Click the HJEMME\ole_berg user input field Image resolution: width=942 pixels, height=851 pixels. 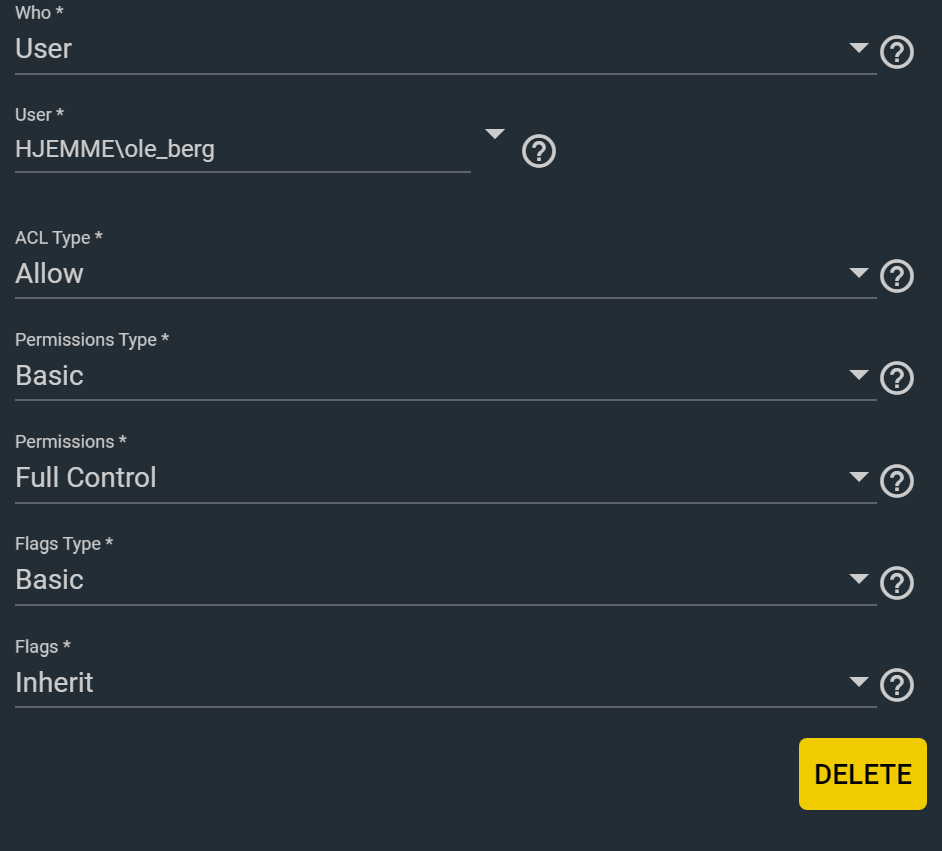pyautogui.click(x=243, y=150)
